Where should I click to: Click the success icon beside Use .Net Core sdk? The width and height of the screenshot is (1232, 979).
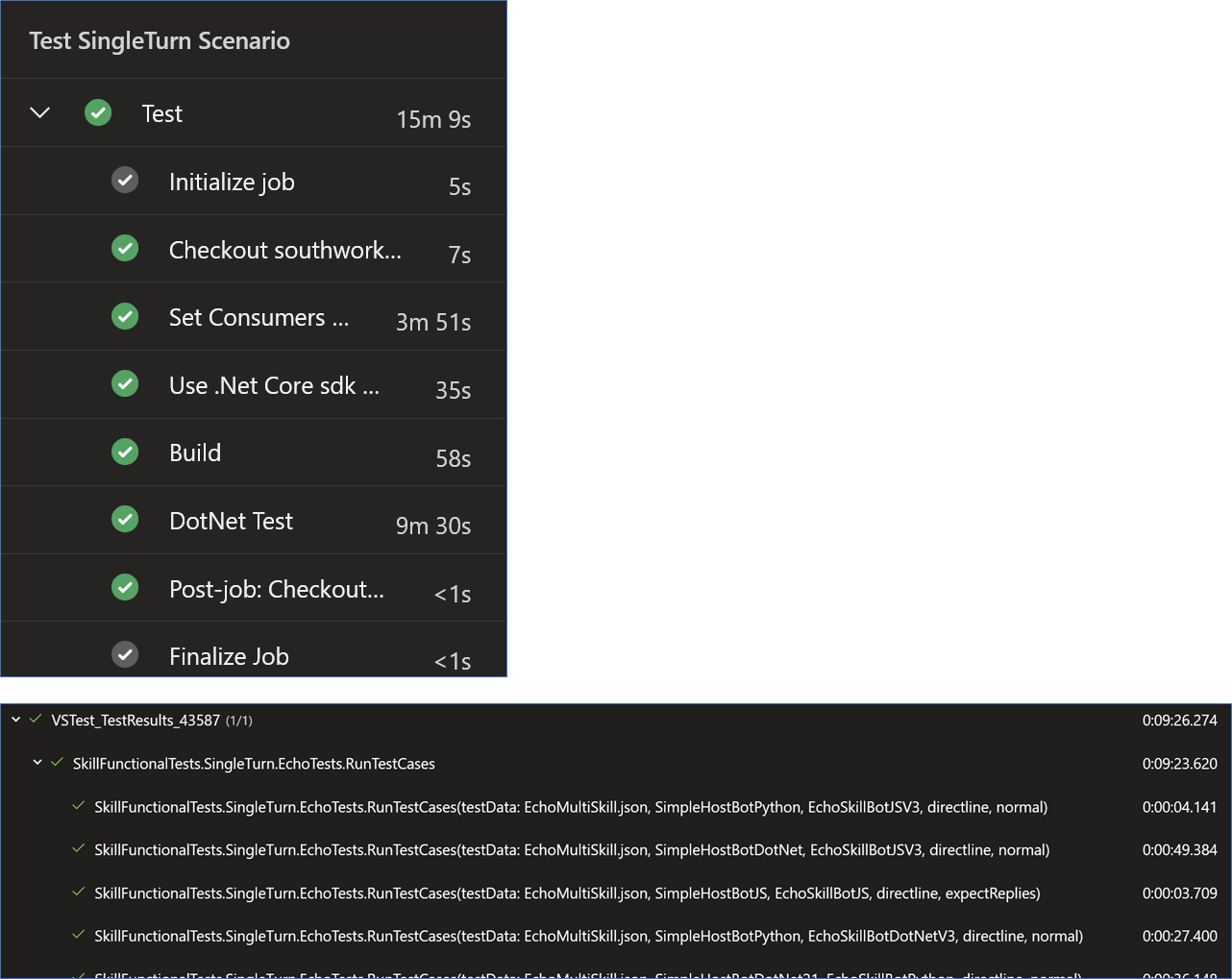(x=125, y=382)
